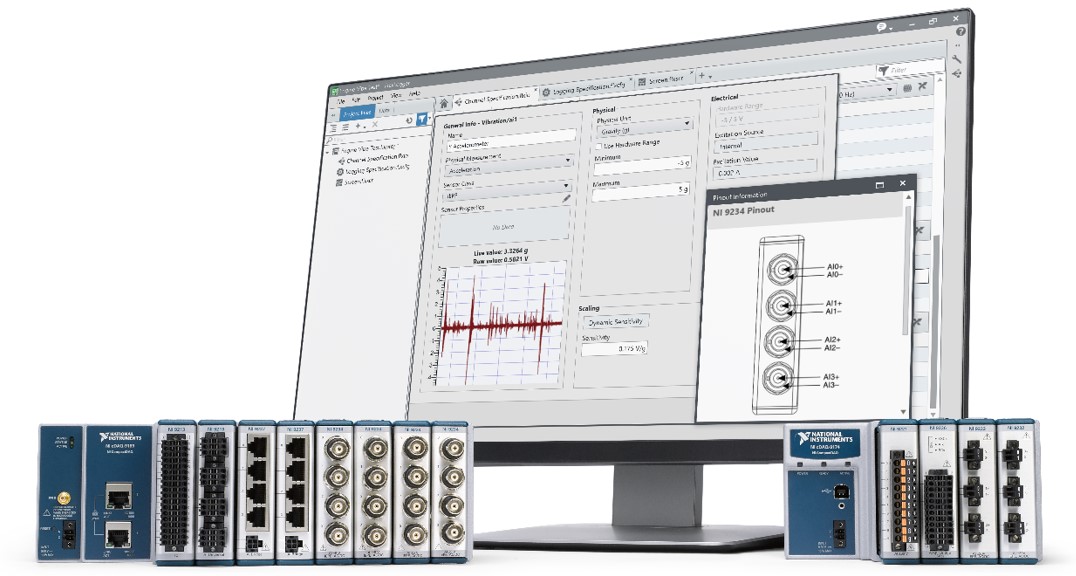This screenshot has height=576, width=1076.
Task: Click the pencil icon beside Sensor Class
Action: click(569, 199)
